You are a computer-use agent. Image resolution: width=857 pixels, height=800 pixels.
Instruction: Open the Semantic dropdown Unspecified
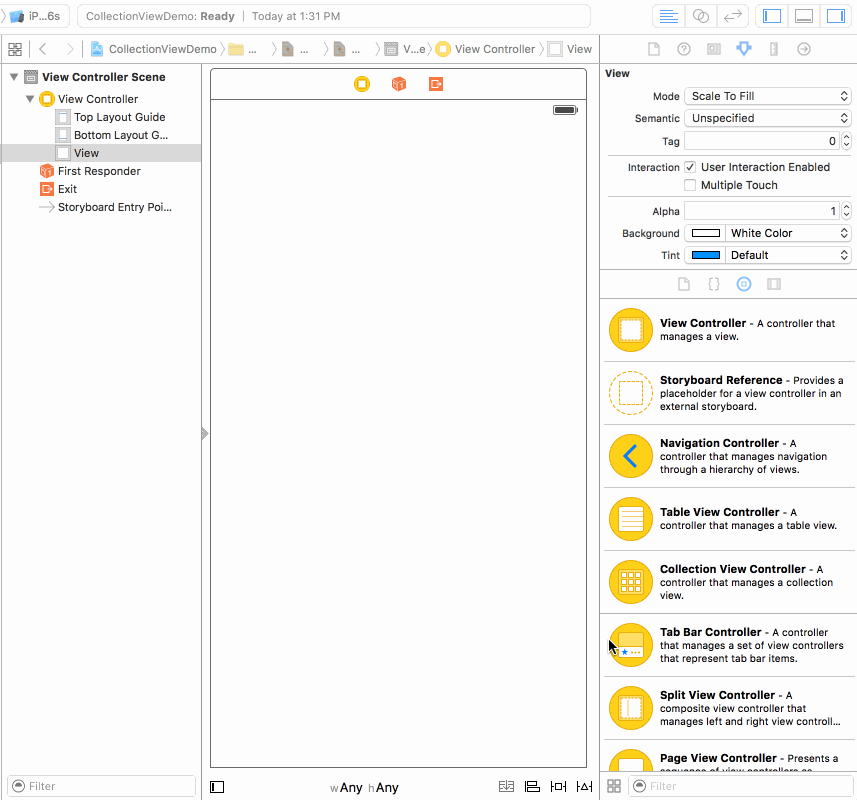(x=768, y=118)
